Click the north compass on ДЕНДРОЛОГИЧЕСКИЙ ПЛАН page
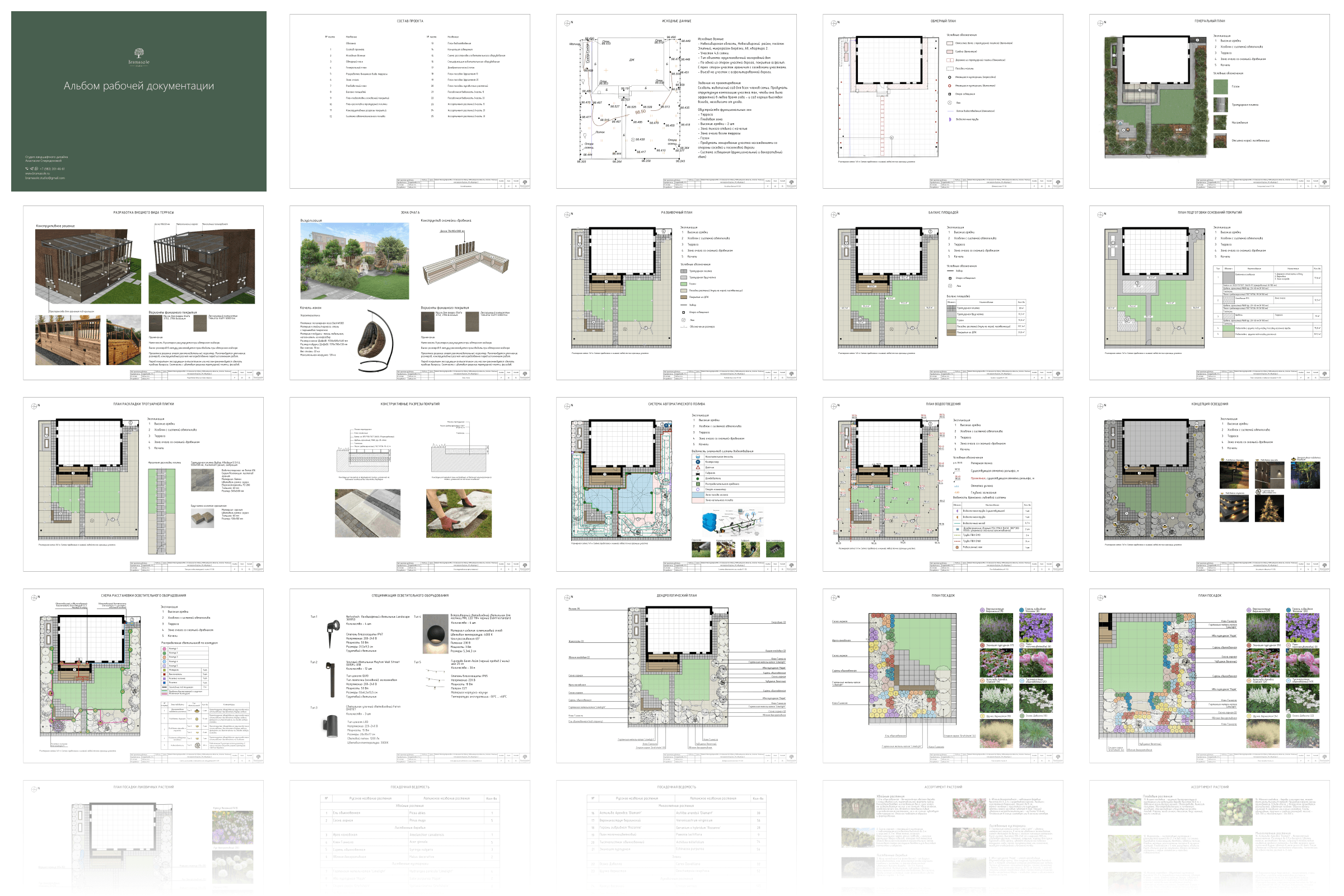 coord(567,598)
